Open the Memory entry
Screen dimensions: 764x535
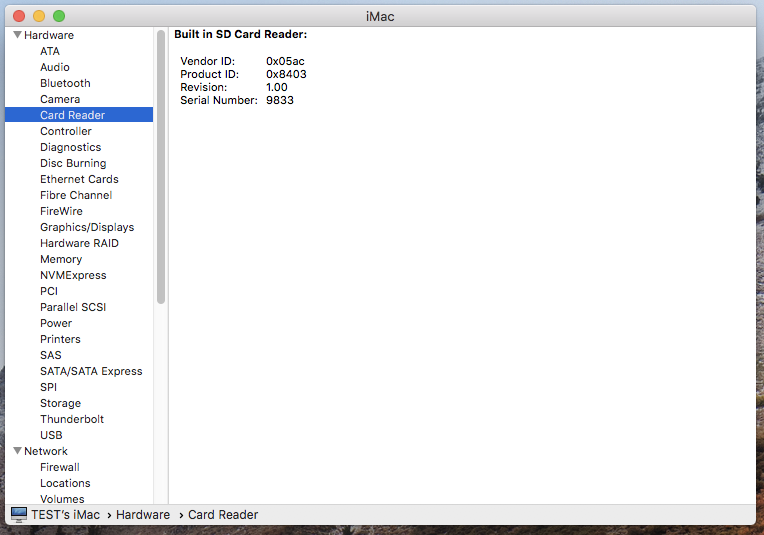coord(61,259)
